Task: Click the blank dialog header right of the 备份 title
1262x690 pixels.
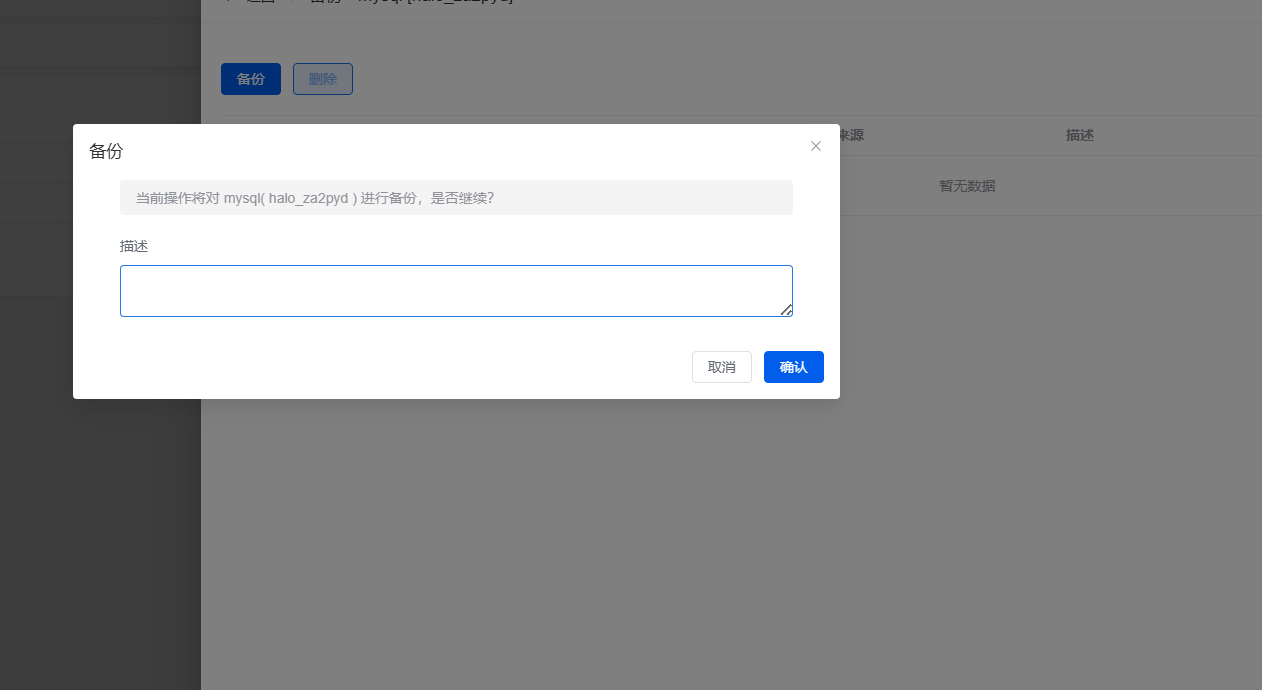Action: [x=450, y=152]
